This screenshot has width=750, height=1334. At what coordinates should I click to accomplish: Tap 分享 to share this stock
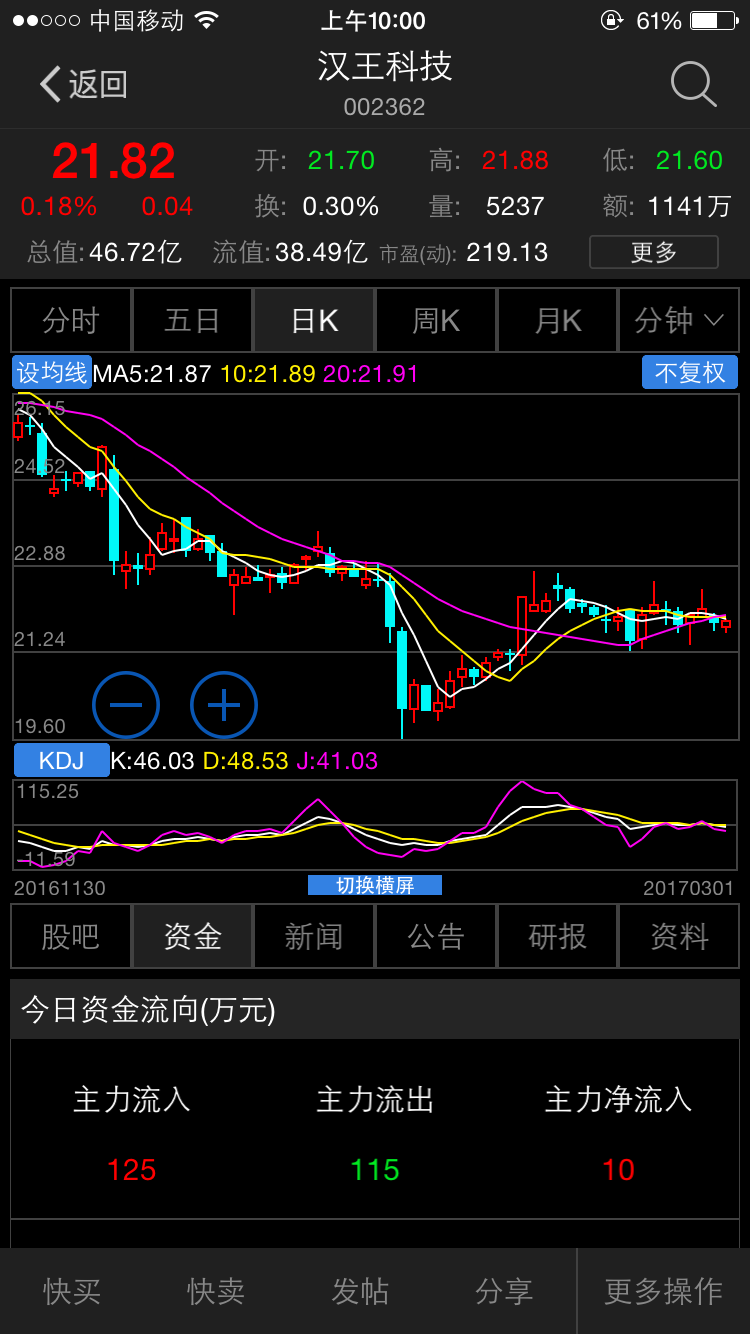[x=504, y=1291]
